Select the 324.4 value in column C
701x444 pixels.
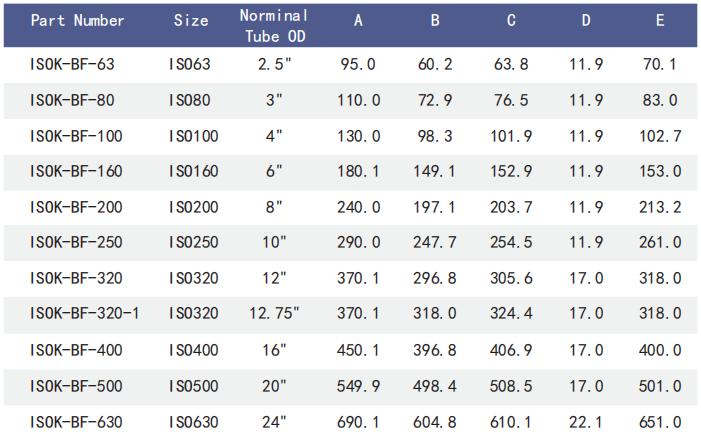click(512, 314)
